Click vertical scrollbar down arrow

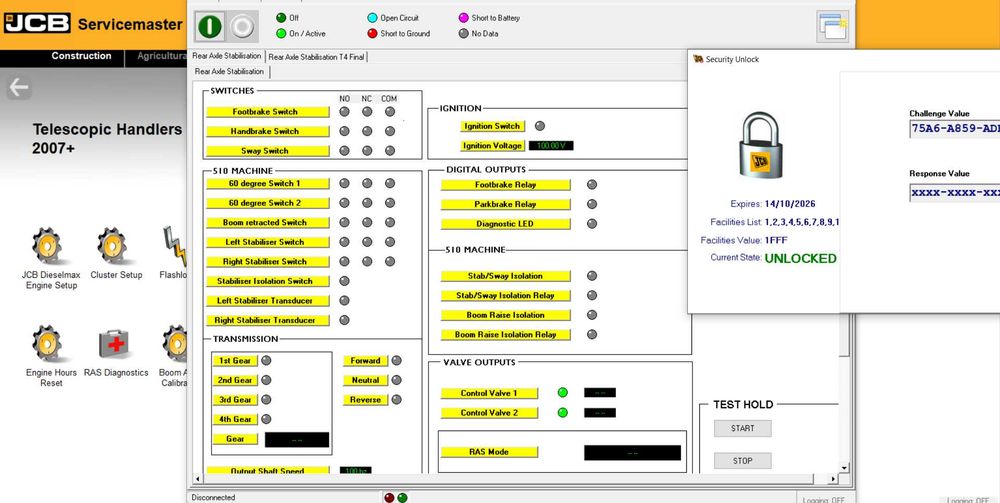[845, 468]
